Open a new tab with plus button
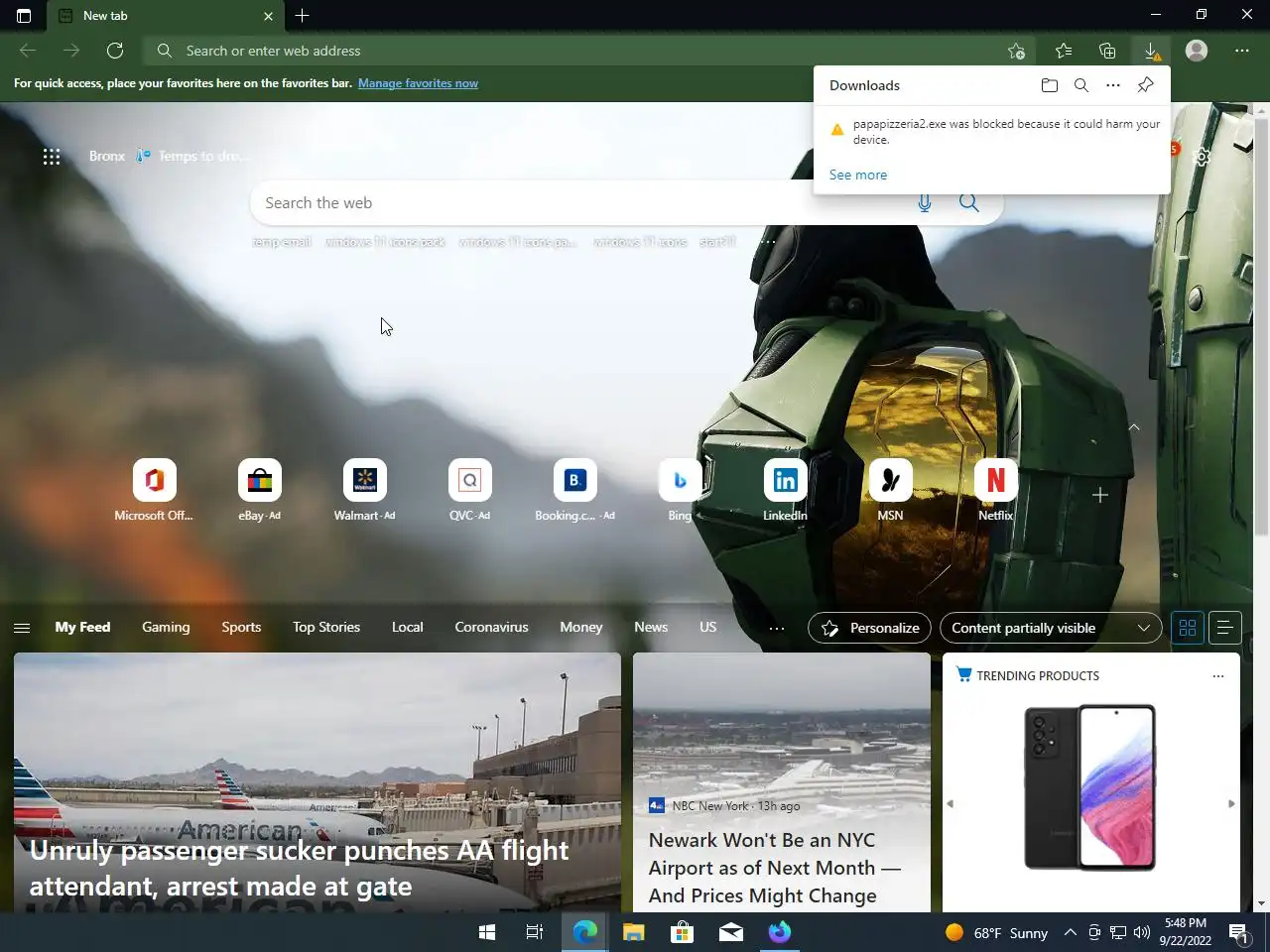The height and width of the screenshot is (952, 1270). pyautogui.click(x=303, y=16)
